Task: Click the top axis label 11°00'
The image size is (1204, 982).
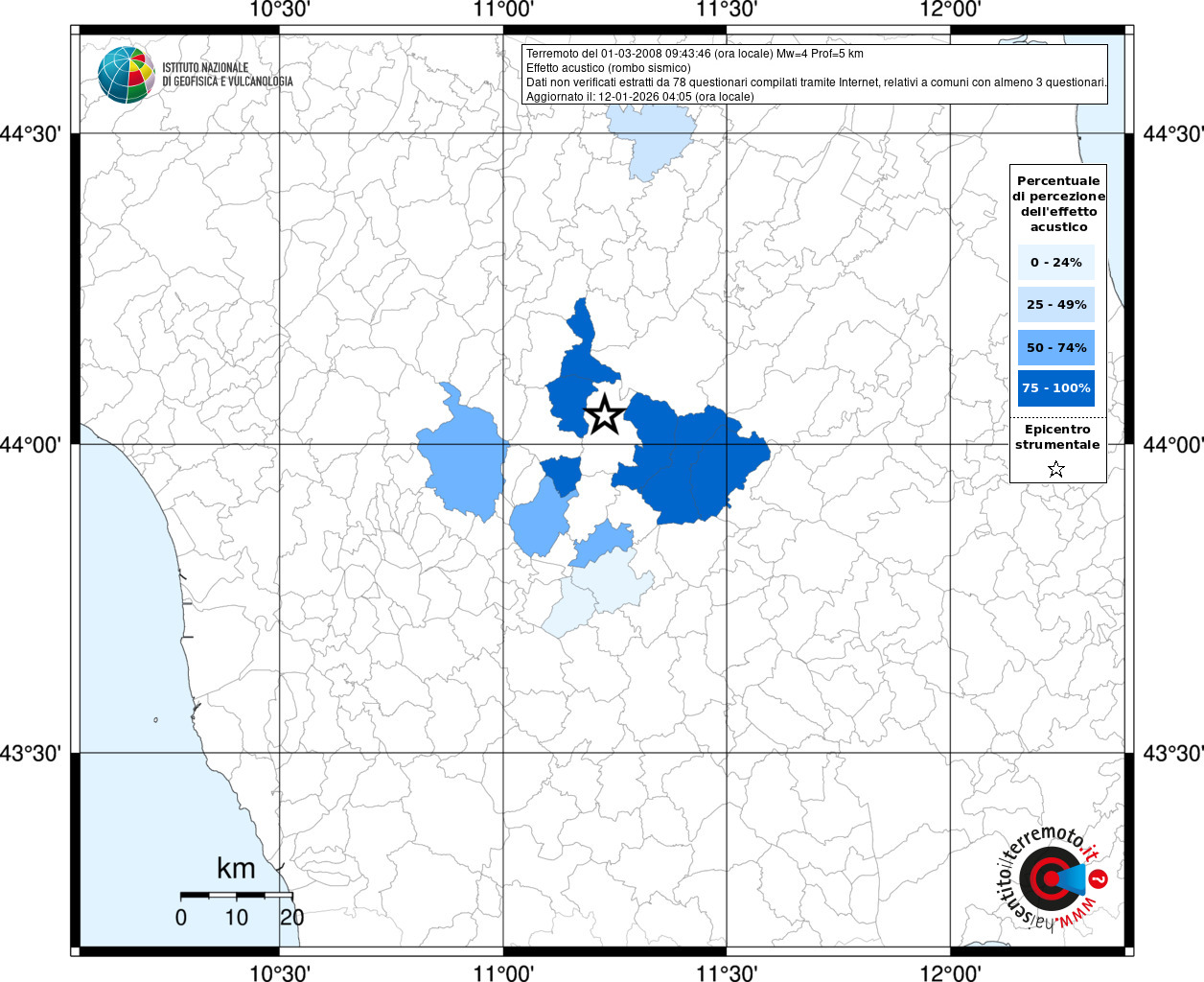Action: [503, 10]
